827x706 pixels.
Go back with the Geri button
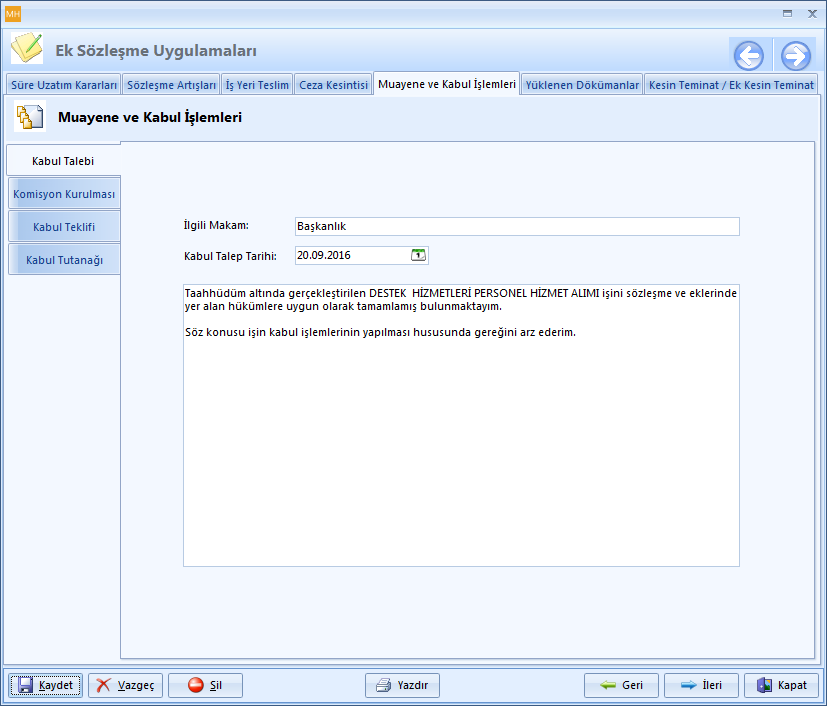coord(621,685)
